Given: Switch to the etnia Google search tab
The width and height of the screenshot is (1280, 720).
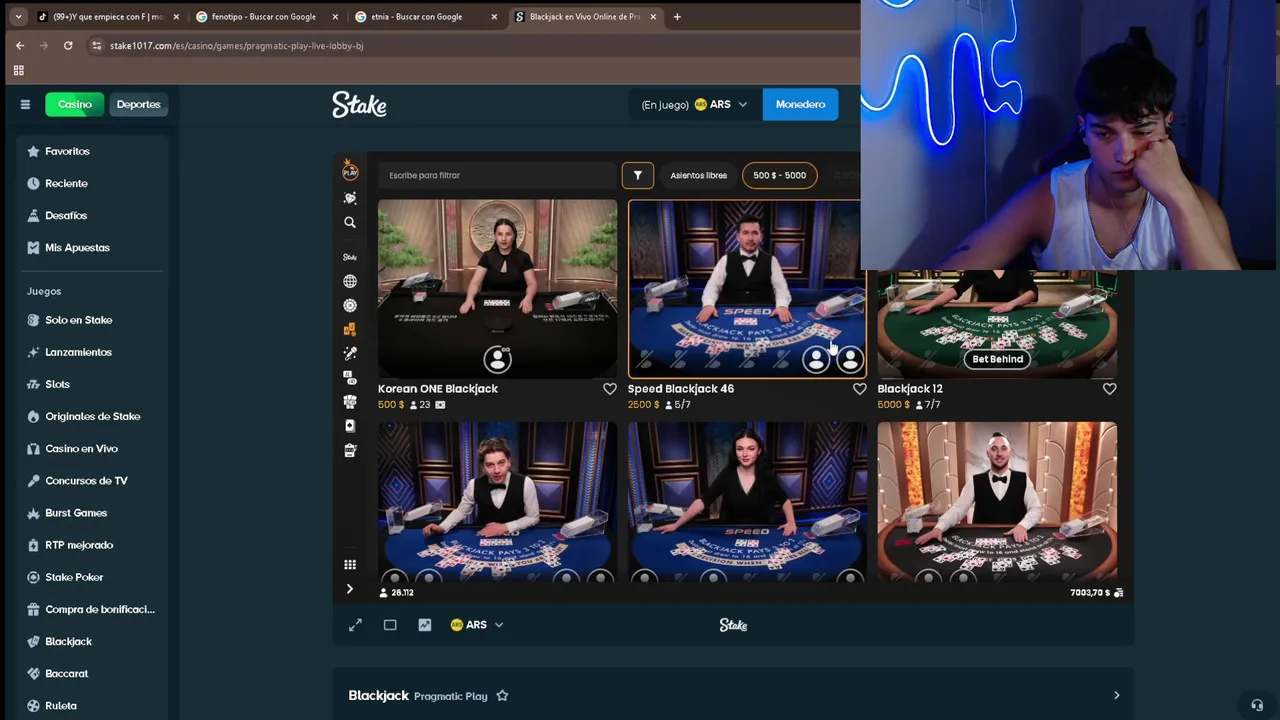Looking at the screenshot, I should coord(416,16).
